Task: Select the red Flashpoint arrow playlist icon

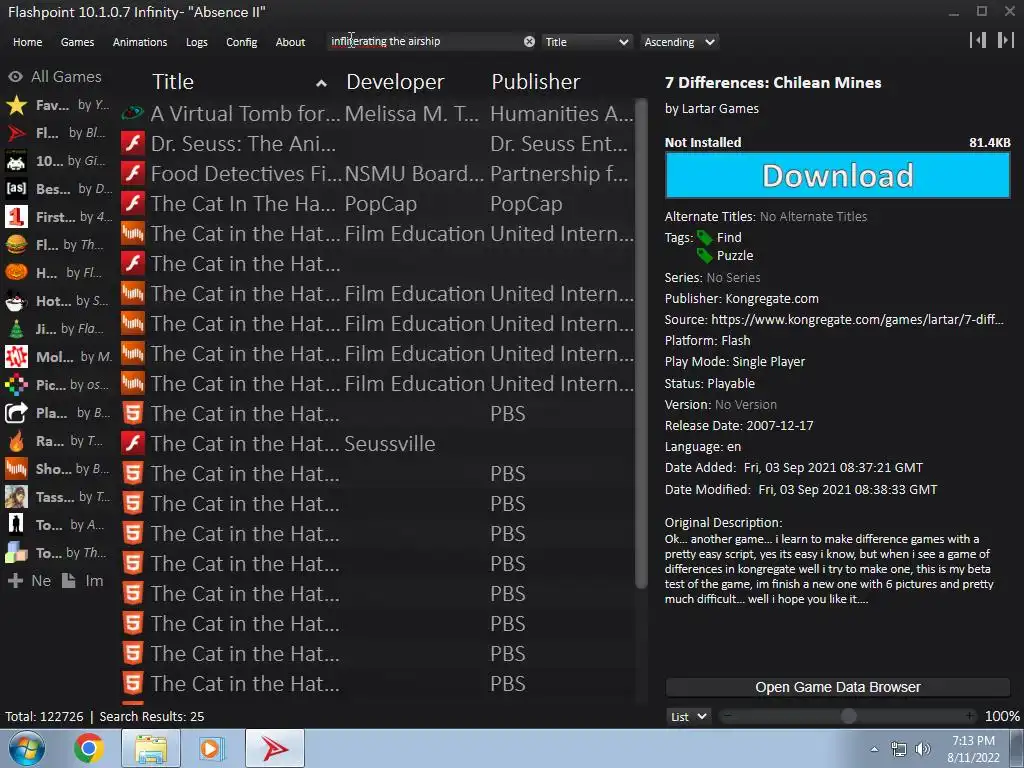Action: pos(16,133)
